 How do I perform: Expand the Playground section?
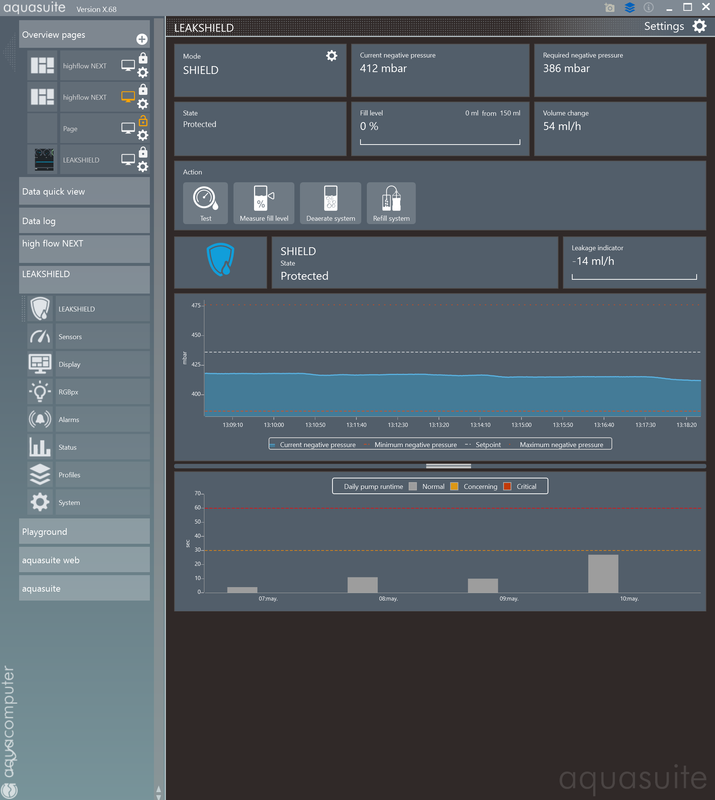pyautogui.click(x=84, y=532)
